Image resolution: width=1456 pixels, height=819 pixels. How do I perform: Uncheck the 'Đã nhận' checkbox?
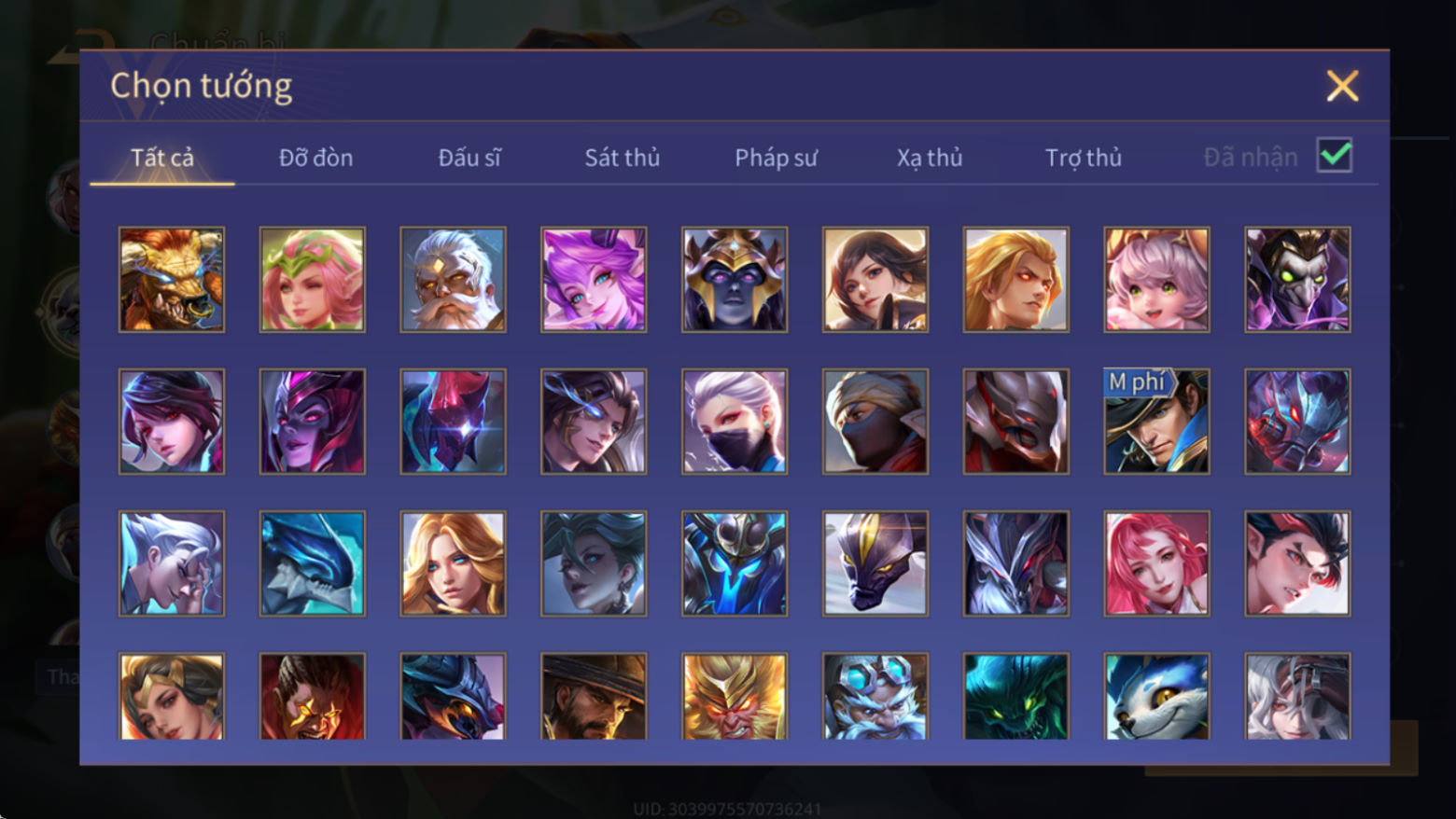click(x=1334, y=155)
